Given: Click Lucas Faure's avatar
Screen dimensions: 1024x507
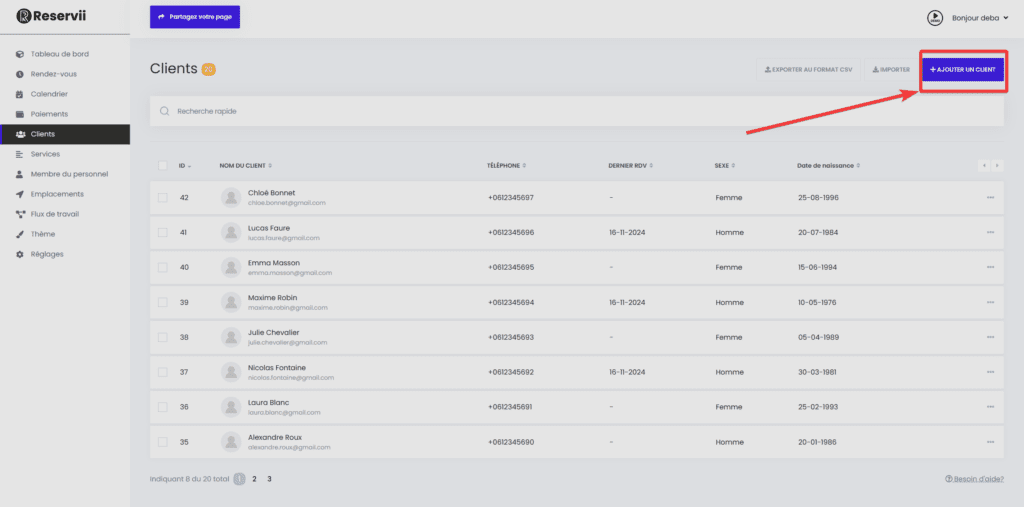Looking at the screenshot, I should tap(231, 232).
